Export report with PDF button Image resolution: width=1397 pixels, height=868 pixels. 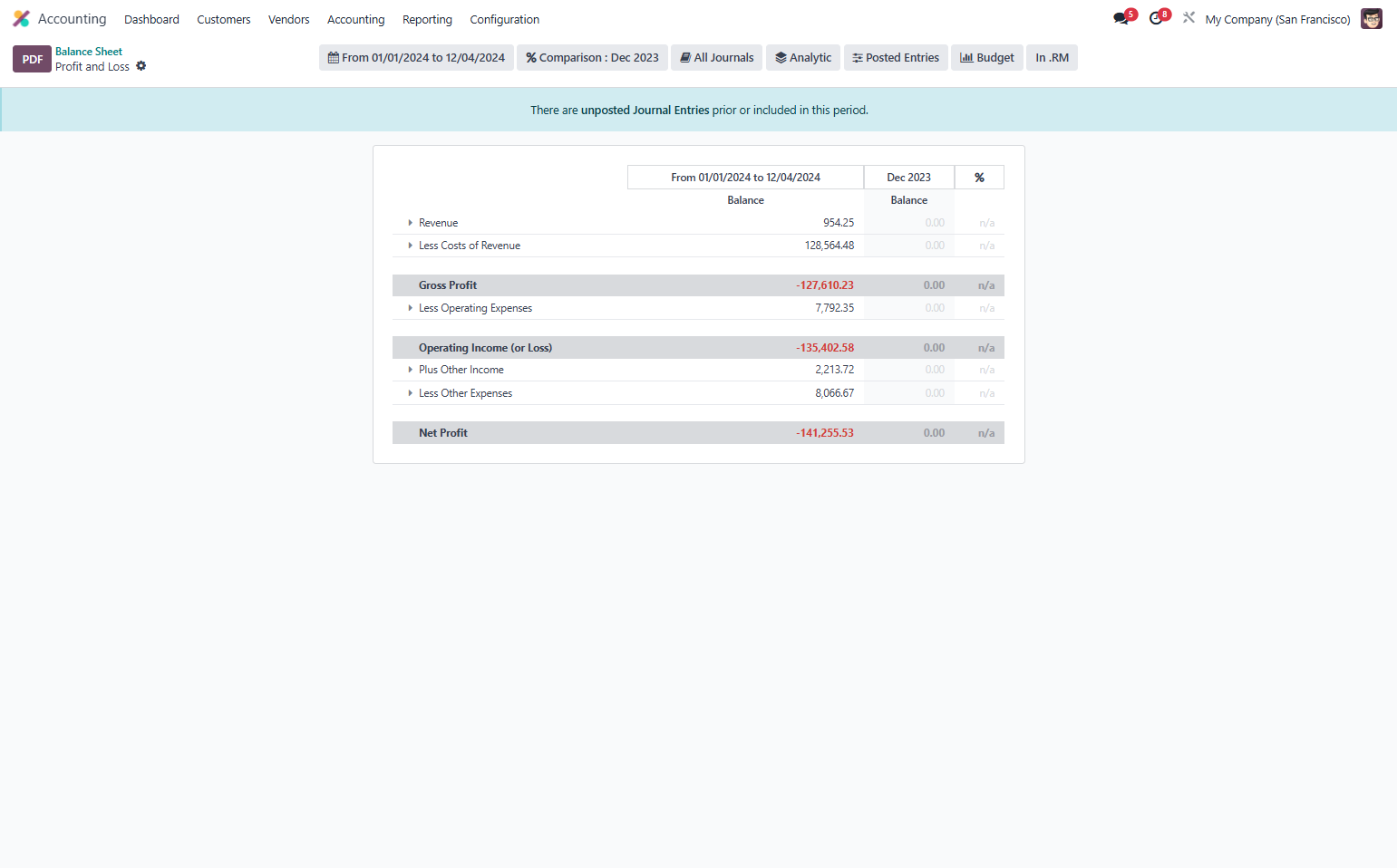32,59
